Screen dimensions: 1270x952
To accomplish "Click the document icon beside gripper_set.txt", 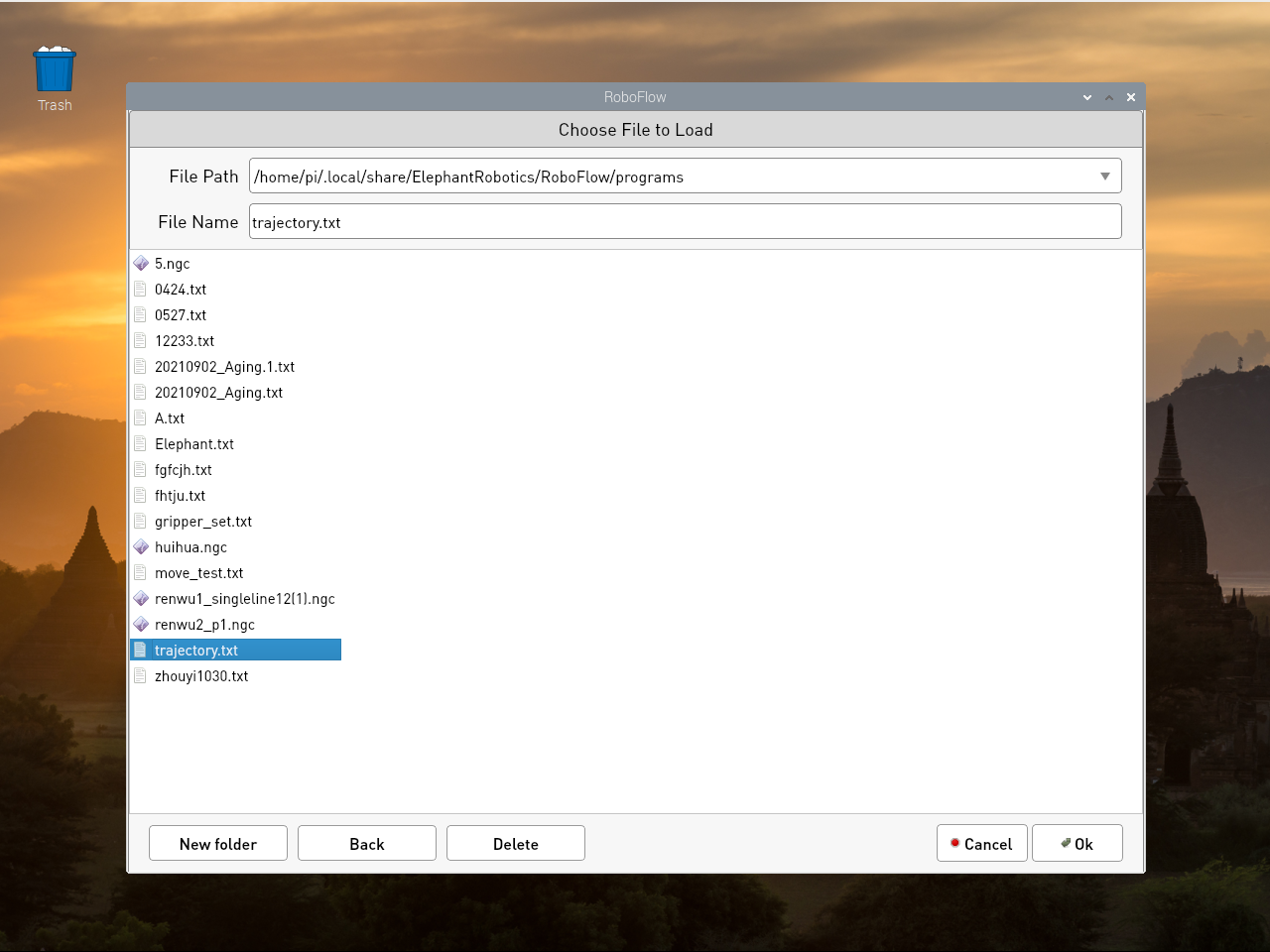I will (x=141, y=522).
